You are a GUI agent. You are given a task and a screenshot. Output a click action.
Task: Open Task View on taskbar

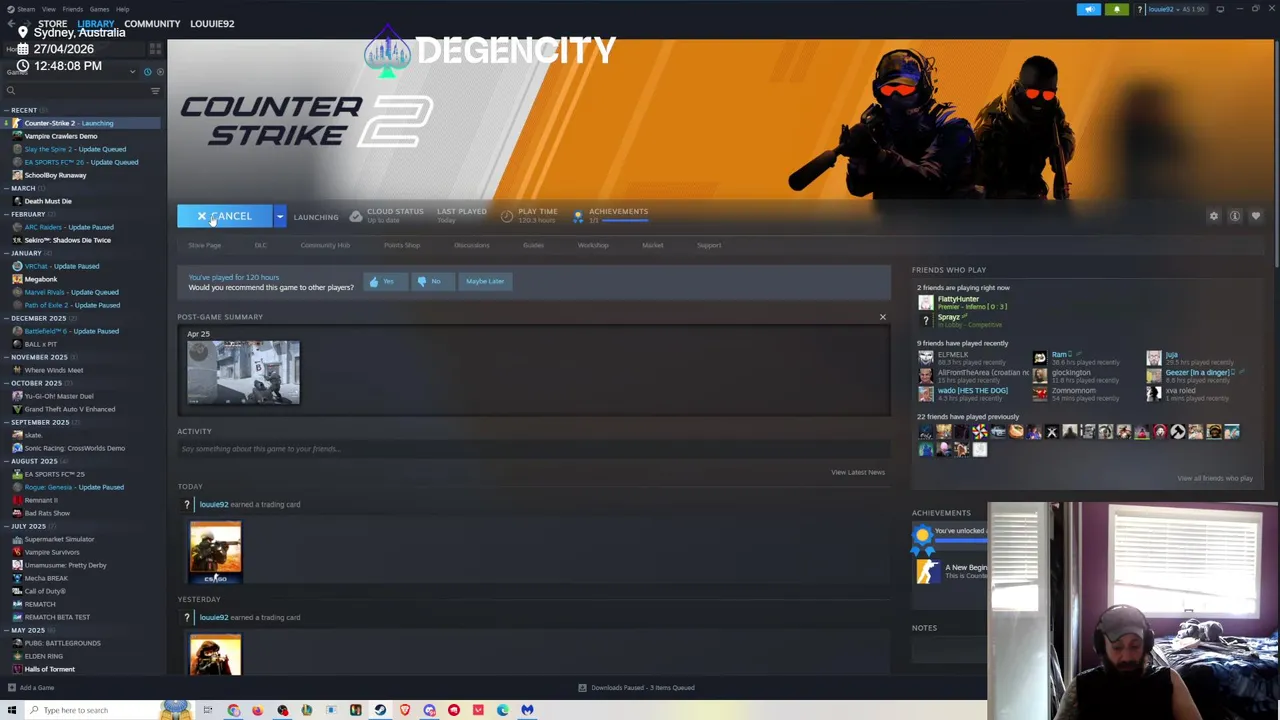(208, 710)
